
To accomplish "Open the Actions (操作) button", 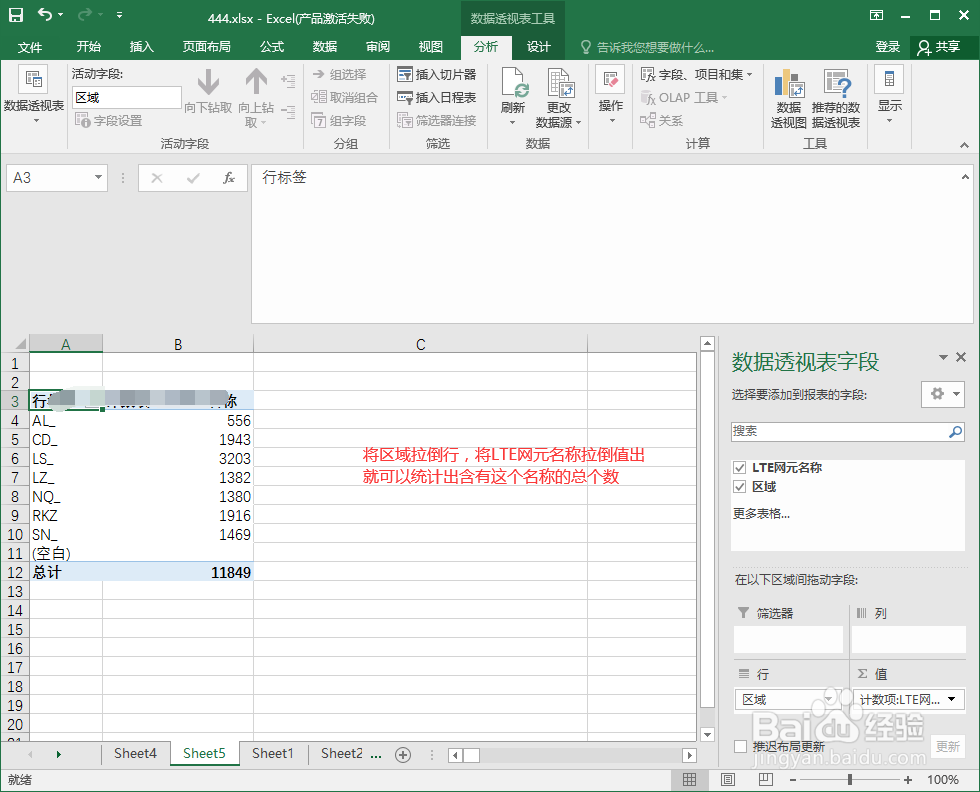I will (x=611, y=94).
